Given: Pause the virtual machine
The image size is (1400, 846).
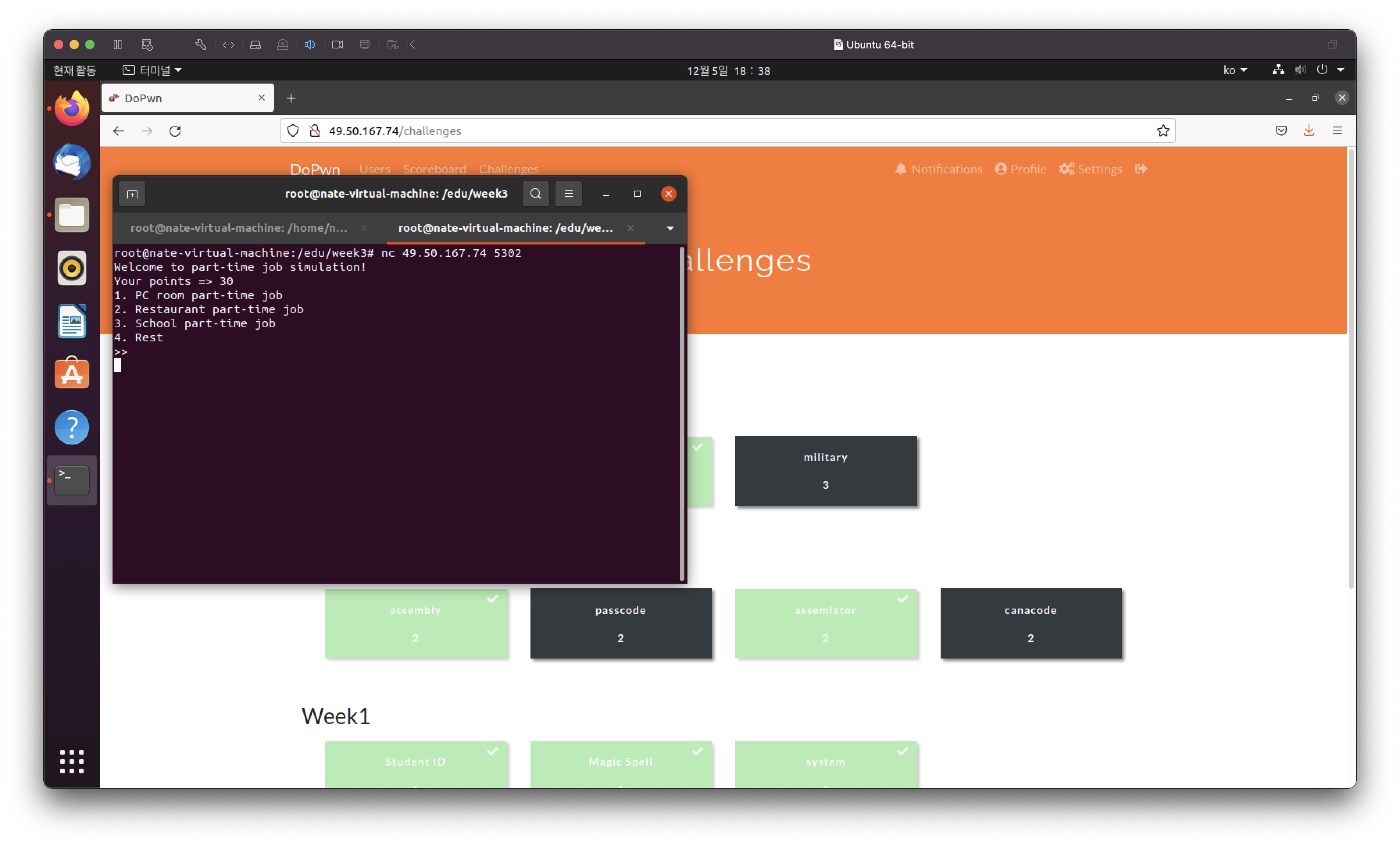Looking at the screenshot, I should (118, 44).
